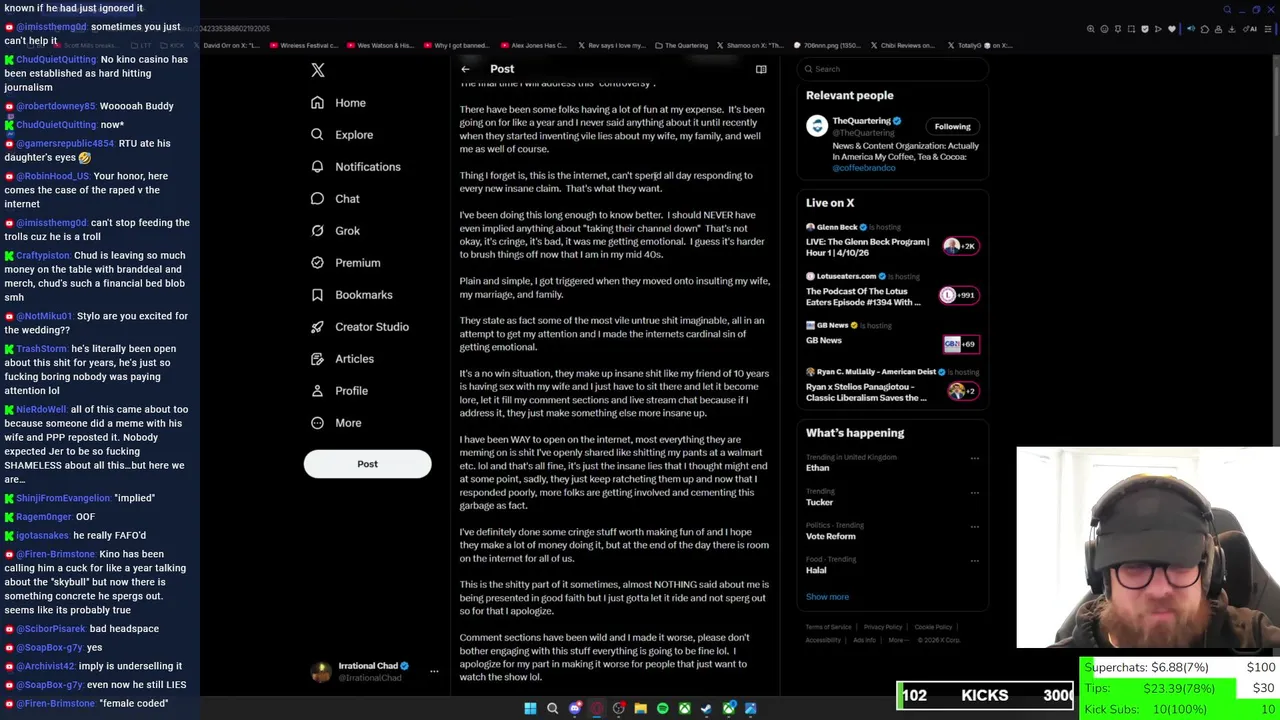Viewport: 1280px width, 720px height.
Task: Click the browser zoom magnifier icon
Action: [x=1090, y=29]
